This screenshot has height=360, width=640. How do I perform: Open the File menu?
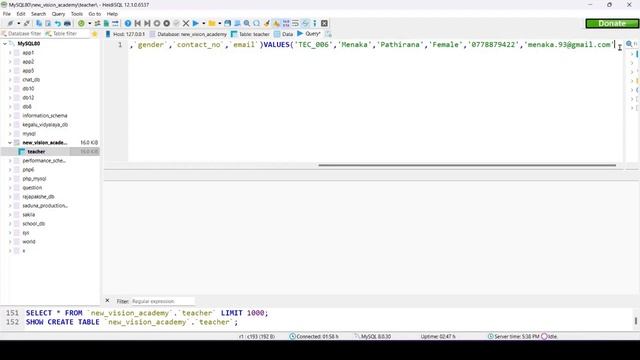point(7,14)
